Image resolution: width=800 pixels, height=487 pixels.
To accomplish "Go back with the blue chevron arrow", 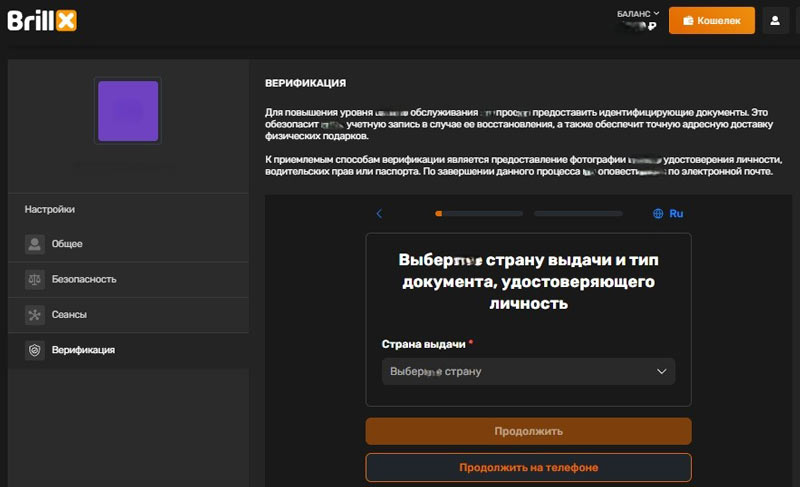I will point(379,214).
